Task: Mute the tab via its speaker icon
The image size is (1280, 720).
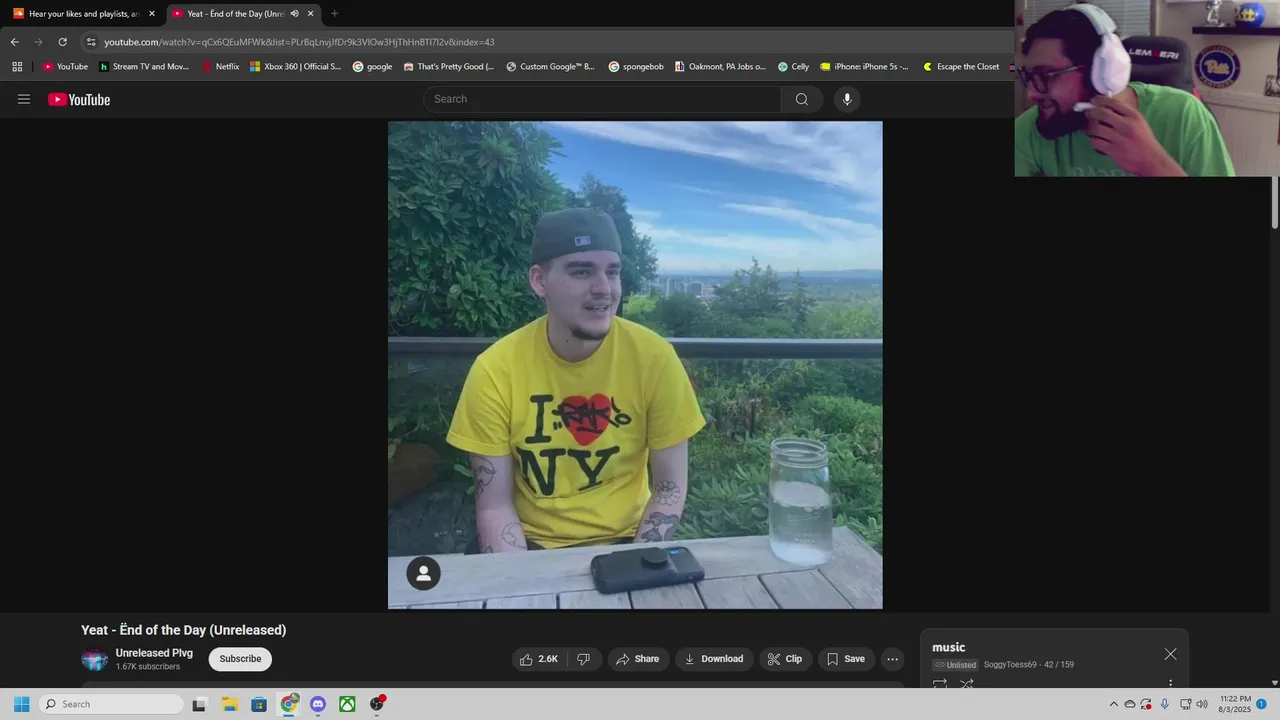Action: click(294, 14)
